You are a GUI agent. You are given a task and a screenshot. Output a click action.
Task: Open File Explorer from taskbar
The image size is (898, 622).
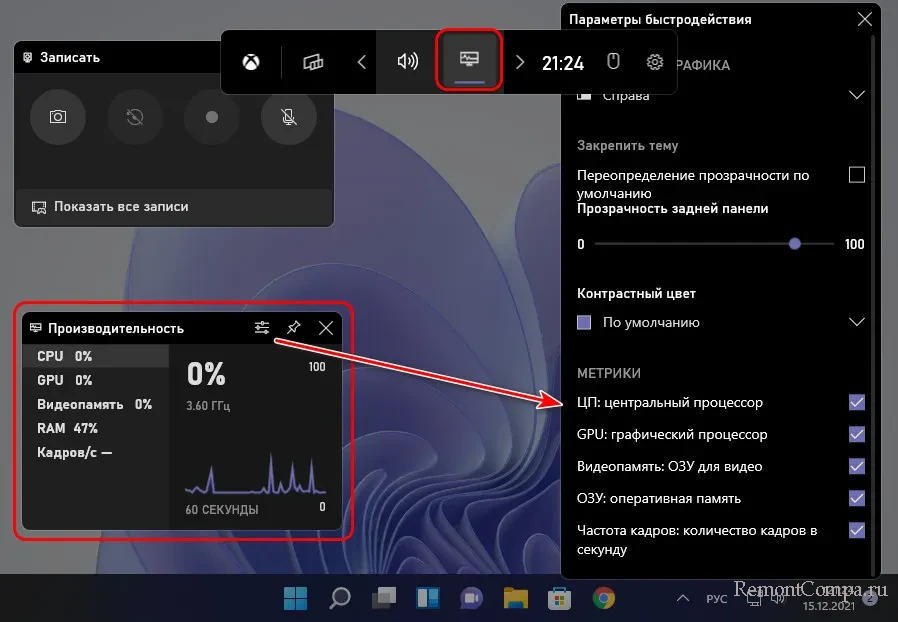(515, 599)
